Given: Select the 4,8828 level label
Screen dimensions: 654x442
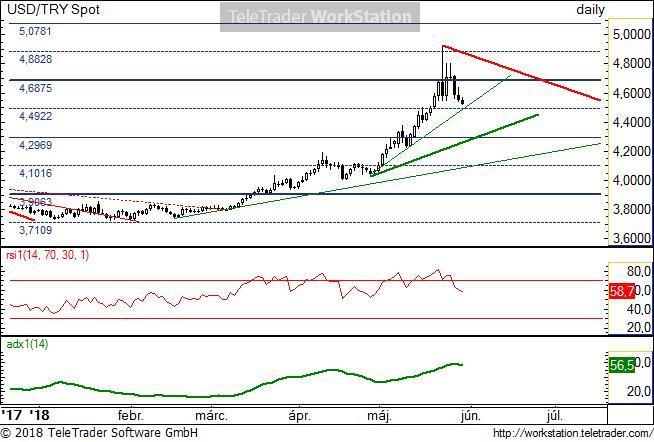Looking at the screenshot, I should click(x=35, y=59).
